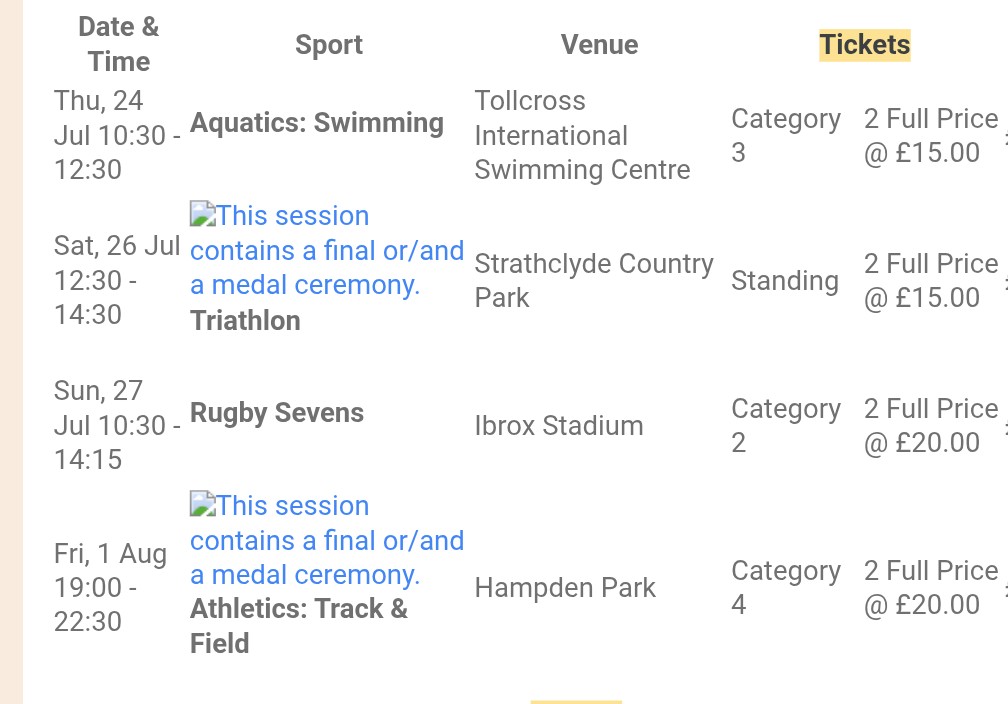Select the Rugby Sevens sport name
The image size is (1008, 704).
(x=277, y=413)
